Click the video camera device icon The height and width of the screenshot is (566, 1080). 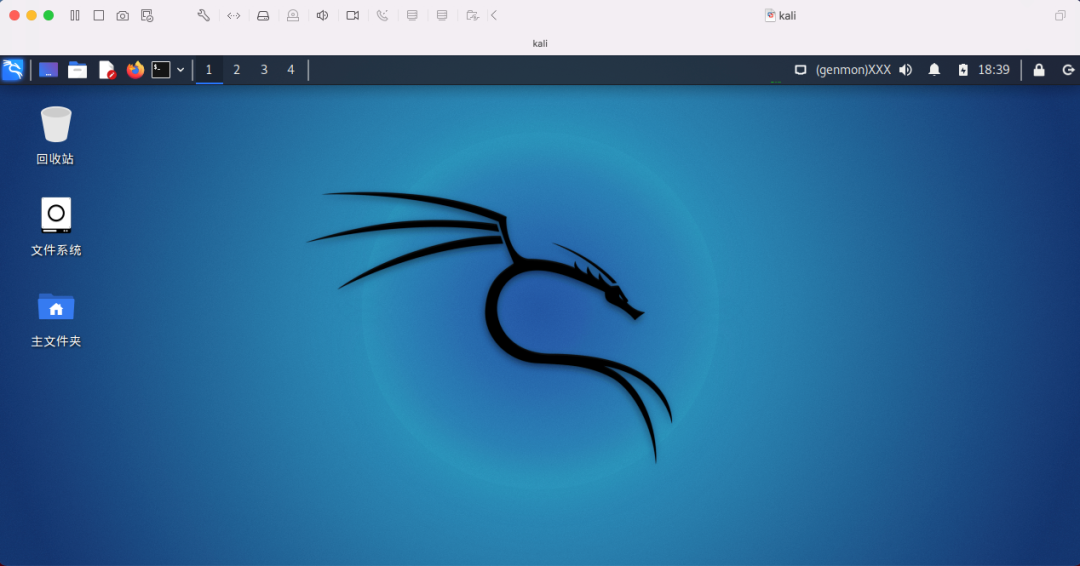click(x=353, y=15)
